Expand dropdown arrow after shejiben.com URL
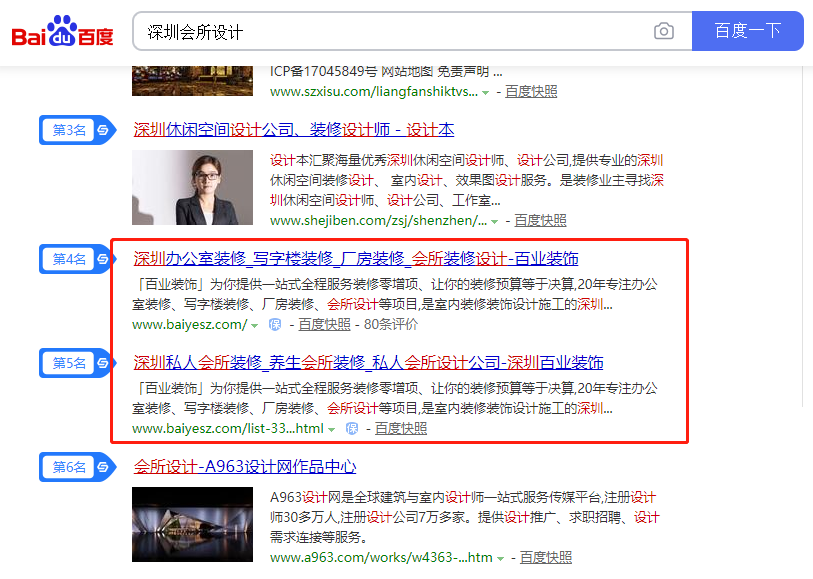This screenshot has width=813, height=579. click(495, 222)
